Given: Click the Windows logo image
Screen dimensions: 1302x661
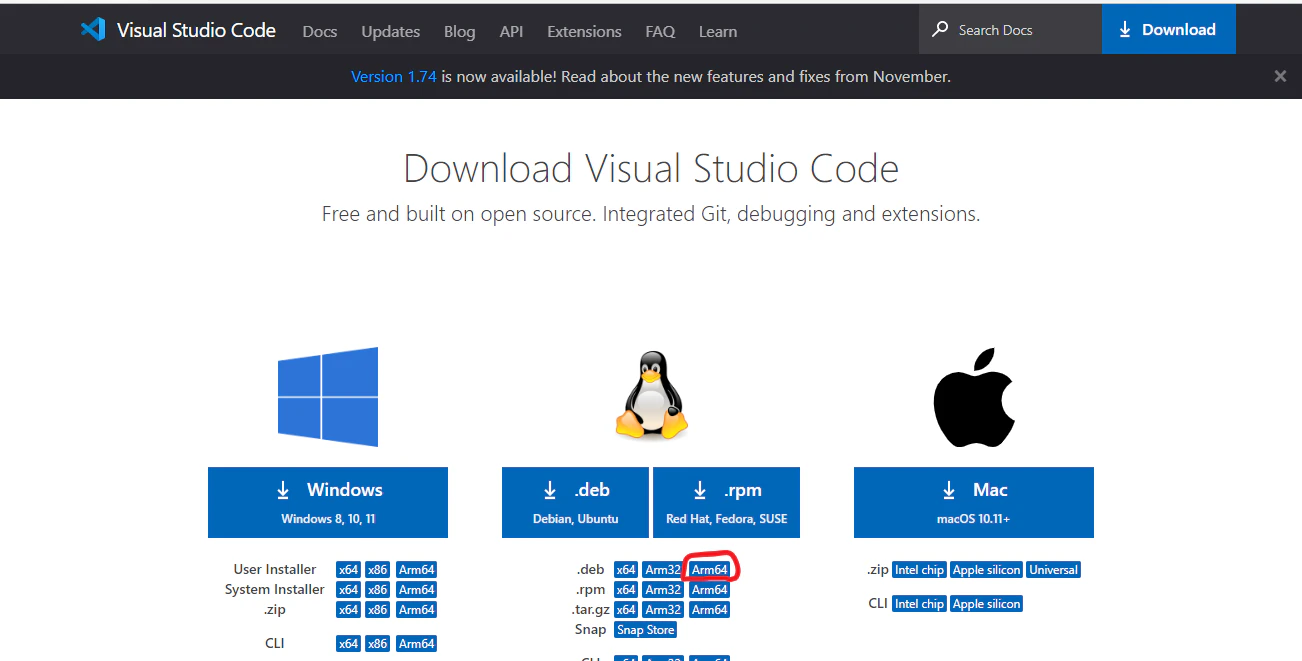Looking at the screenshot, I should click(328, 397).
